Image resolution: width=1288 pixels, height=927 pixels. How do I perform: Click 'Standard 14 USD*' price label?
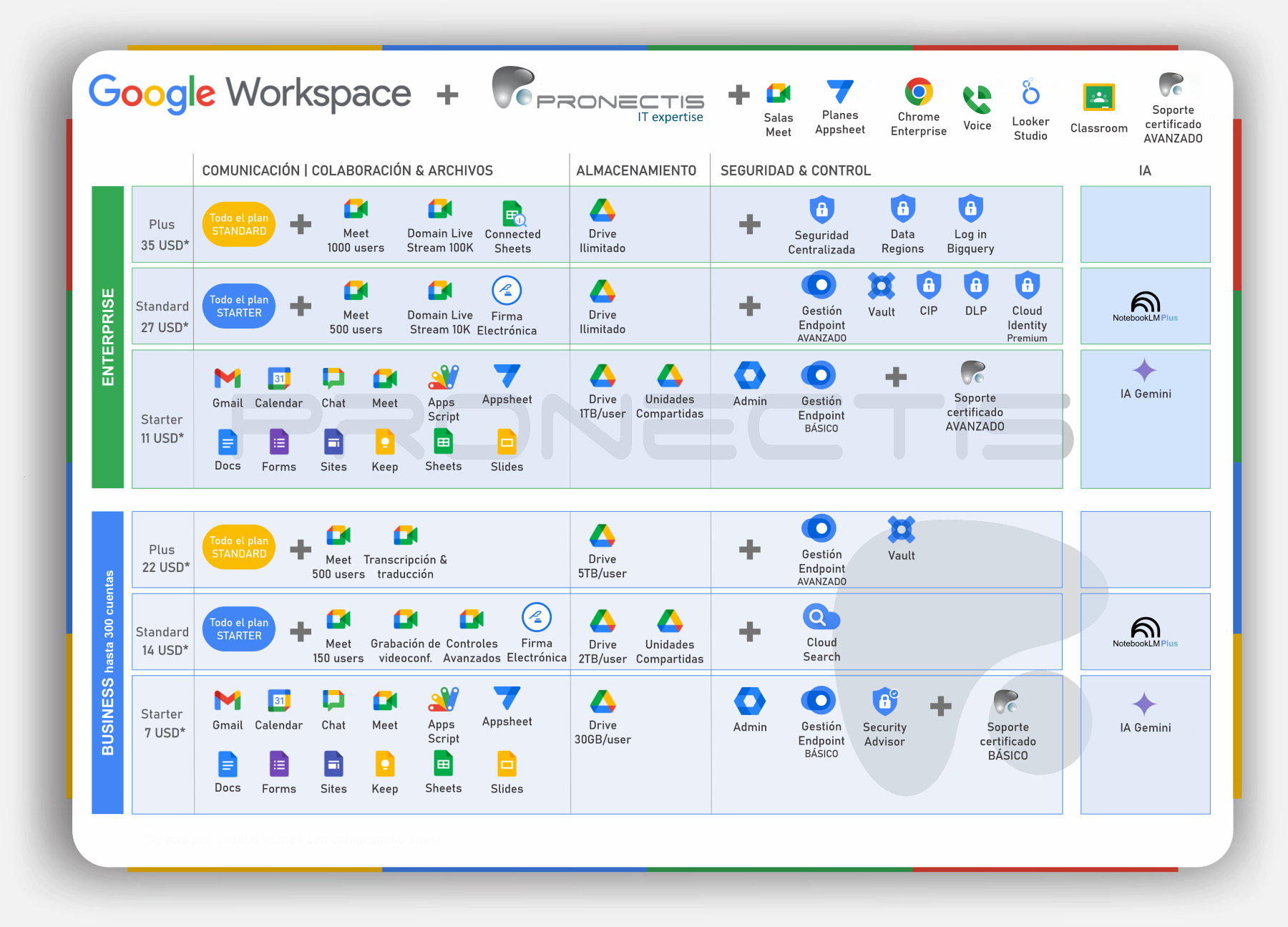(162, 641)
